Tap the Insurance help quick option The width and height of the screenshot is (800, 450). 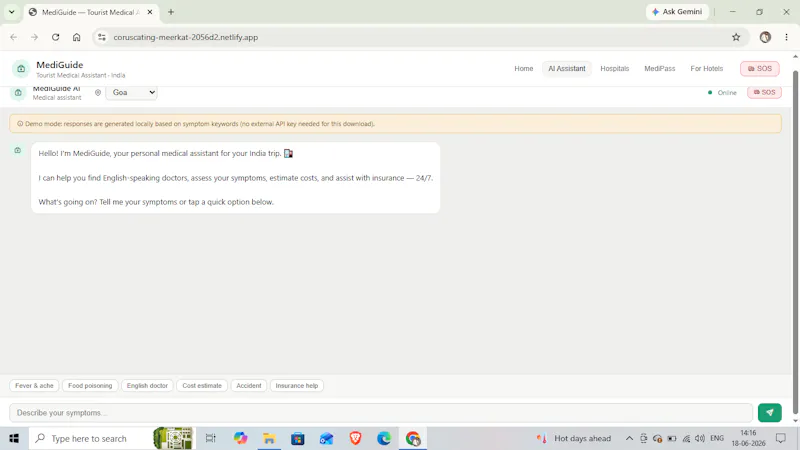pyautogui.click(x=296, y=386)
